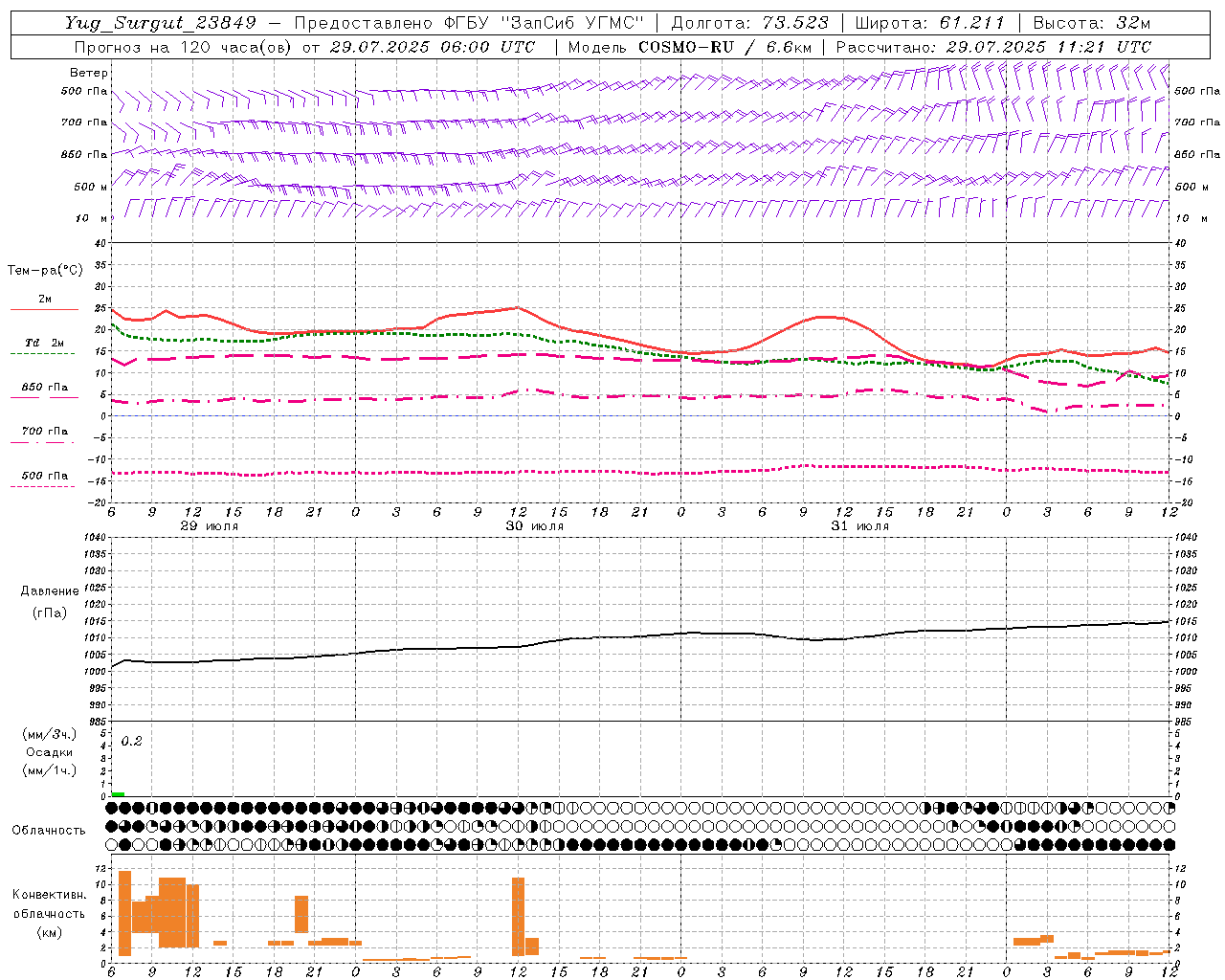Click the Долгота: 73.523 value
Viewport: 1225px width, 980px height.
pyautogui.click(x=750, y=23)
